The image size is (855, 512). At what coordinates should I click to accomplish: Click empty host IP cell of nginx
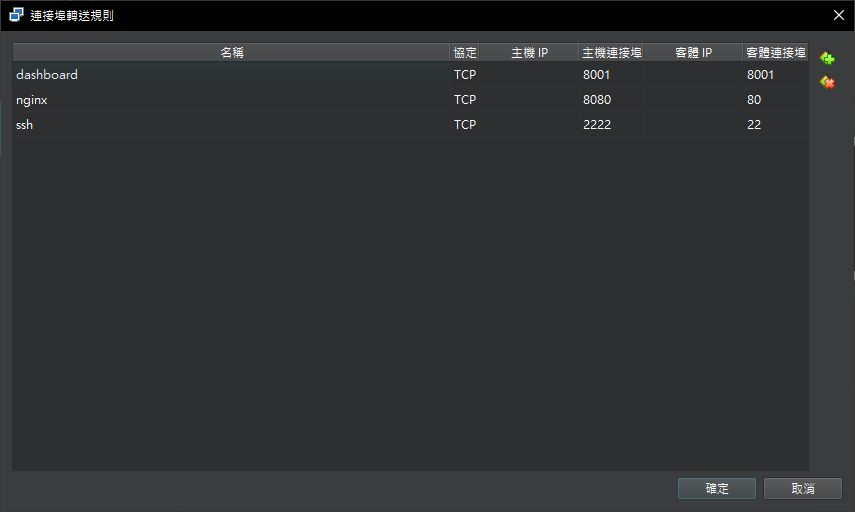(529, 100)
